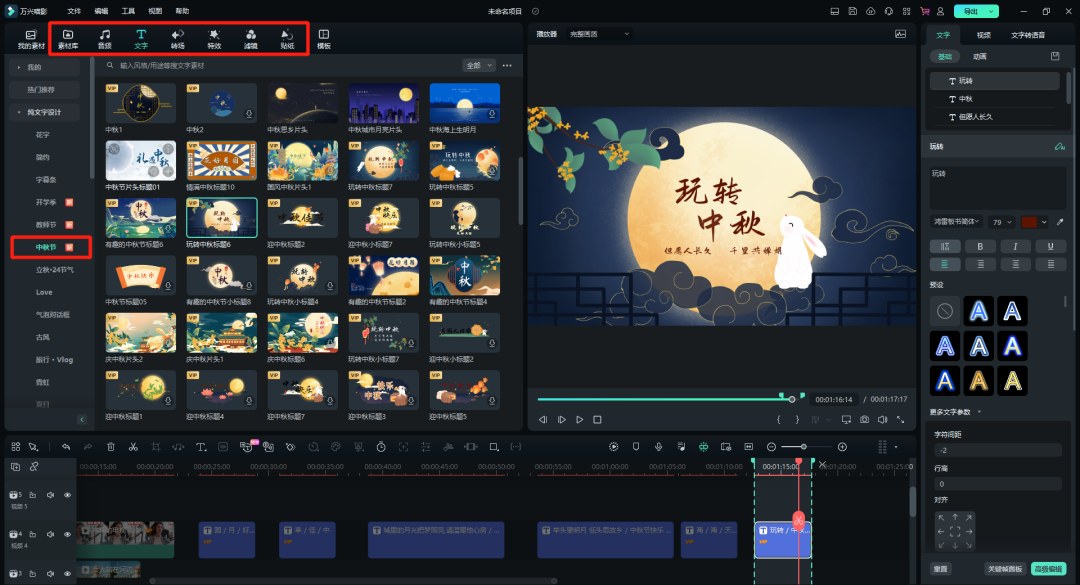Image resolution: width=1080 pixels, height=585 pixels.
Task: Open the 特效 effects tab
Action: click(x=214, y=39)
